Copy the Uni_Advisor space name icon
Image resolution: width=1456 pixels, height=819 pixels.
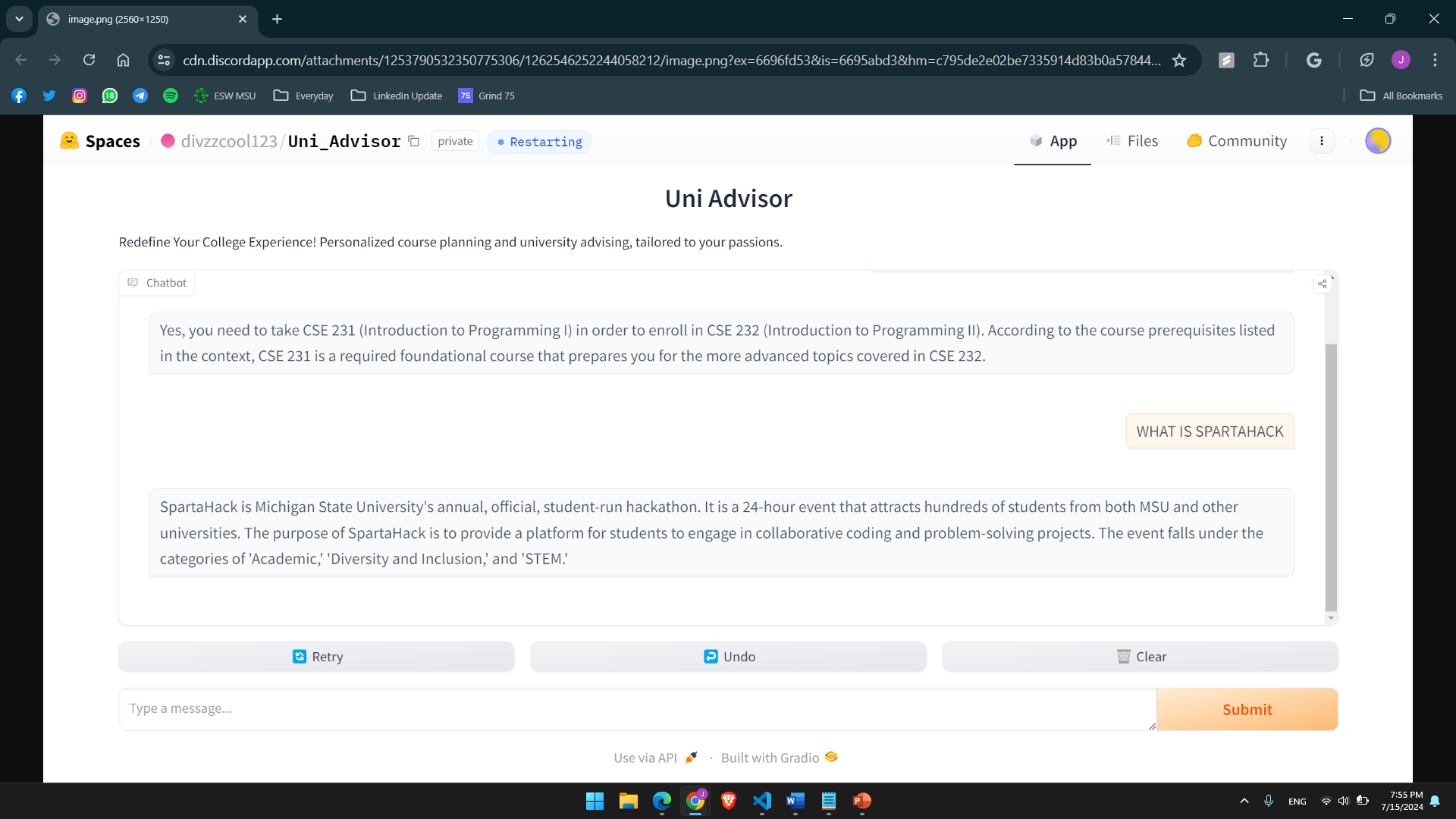(413, 141)
